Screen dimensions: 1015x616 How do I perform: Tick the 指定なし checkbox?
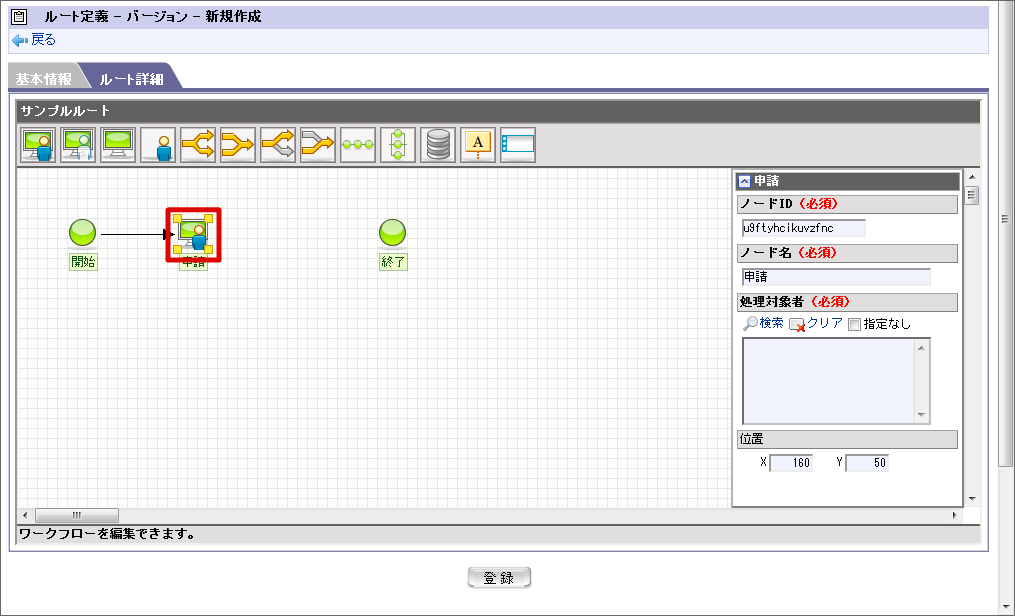[854, 324]
